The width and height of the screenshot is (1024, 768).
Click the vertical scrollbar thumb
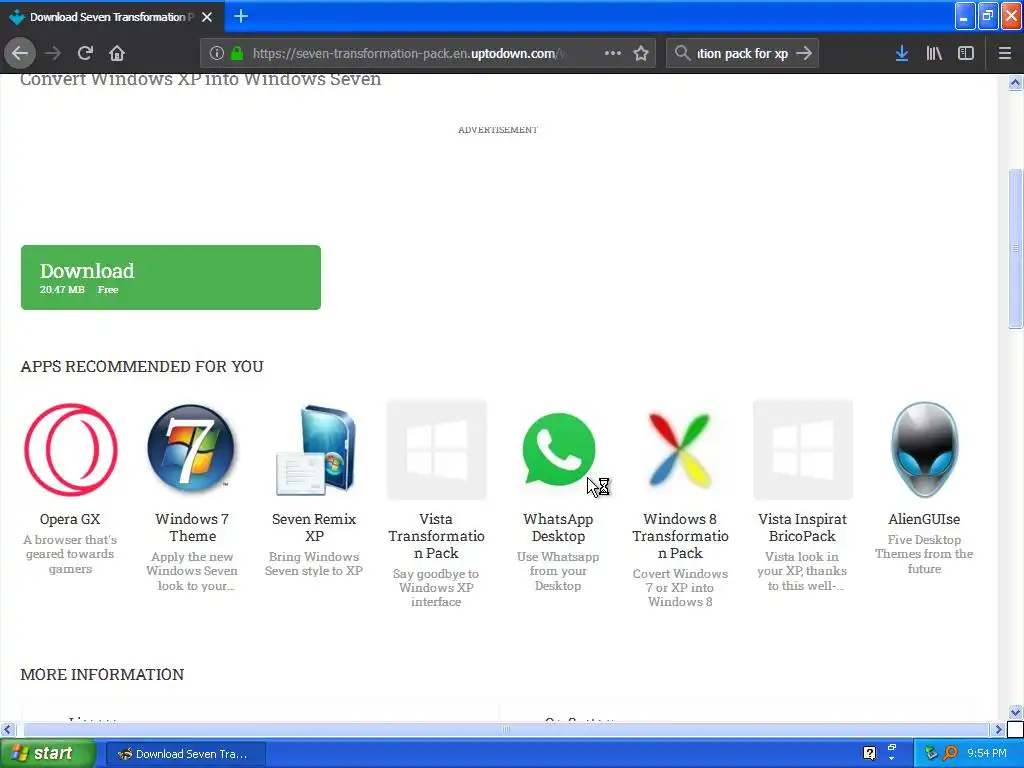[x=1015, y=249]
